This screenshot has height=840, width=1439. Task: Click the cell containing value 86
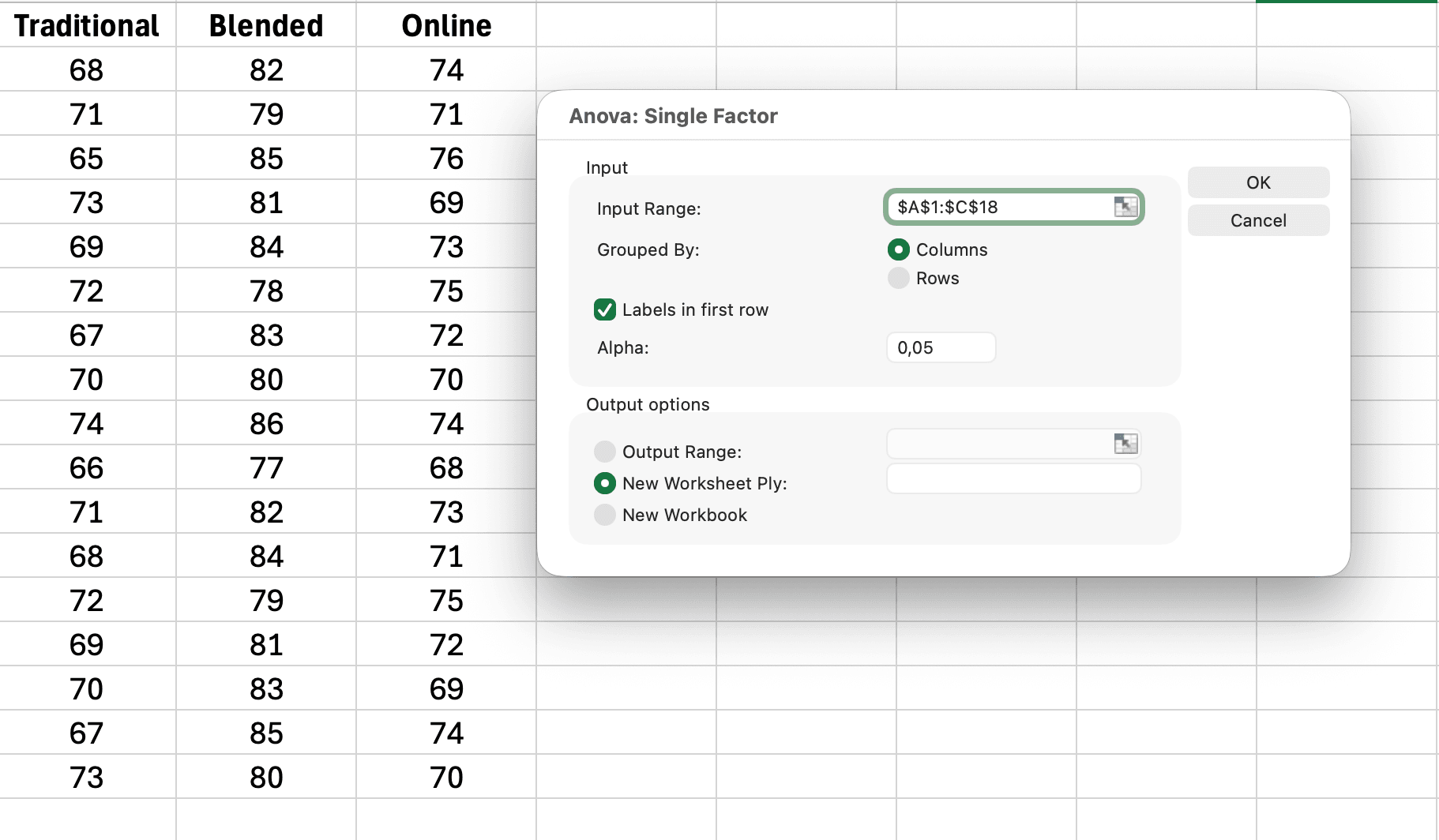tap(266, 423)
